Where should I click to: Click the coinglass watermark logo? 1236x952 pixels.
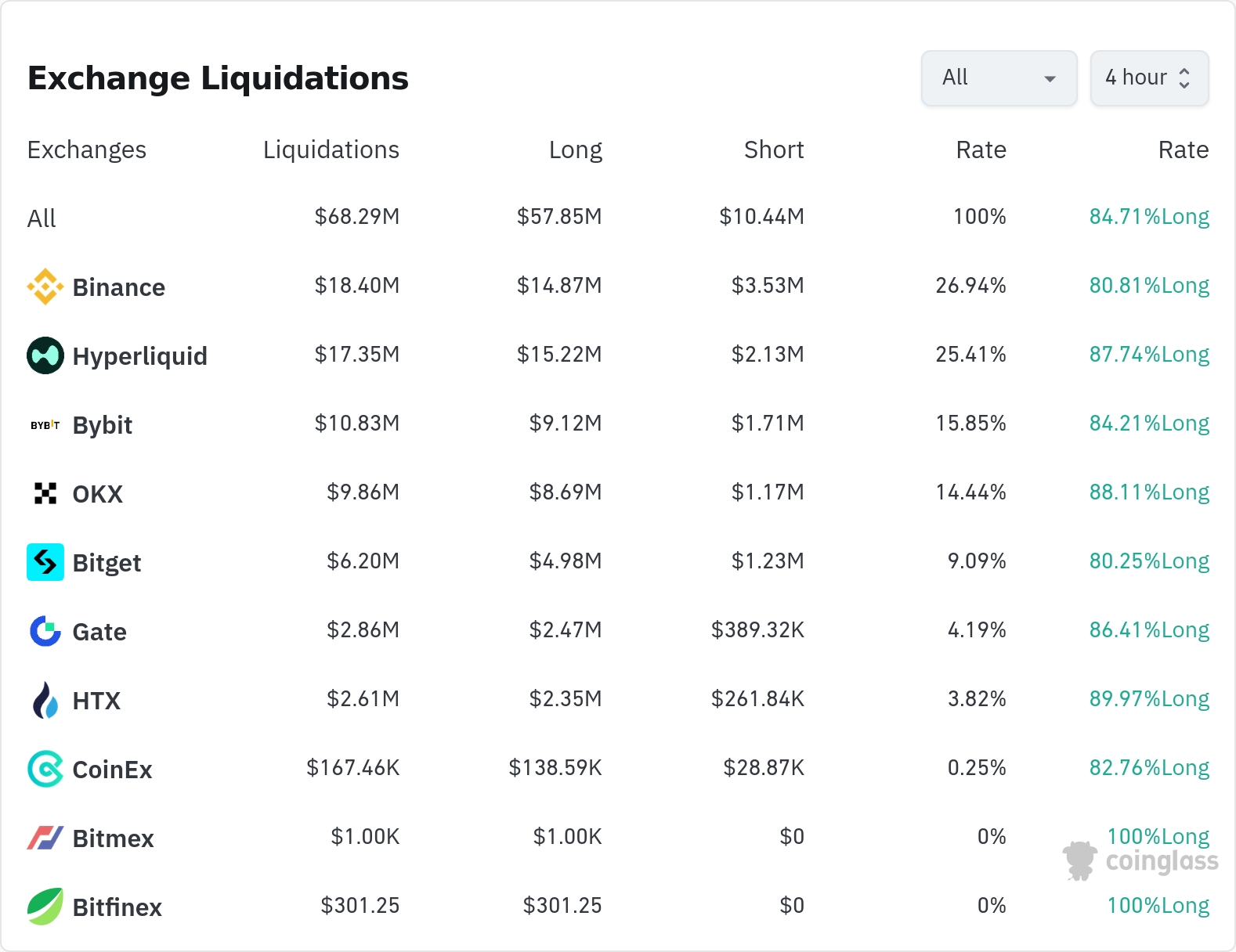tap(1140, 860)
